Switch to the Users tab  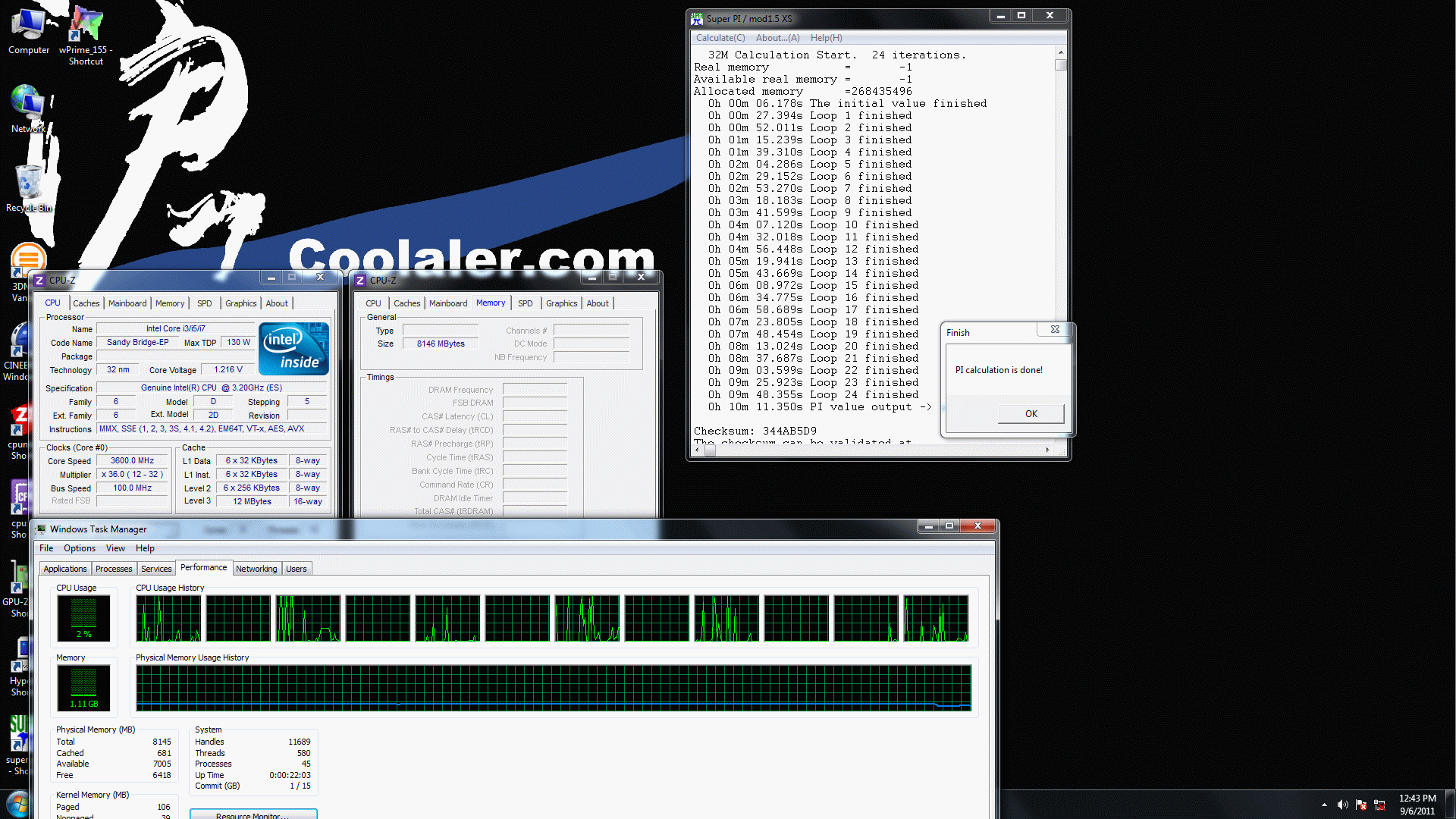(x=297, y=569)
